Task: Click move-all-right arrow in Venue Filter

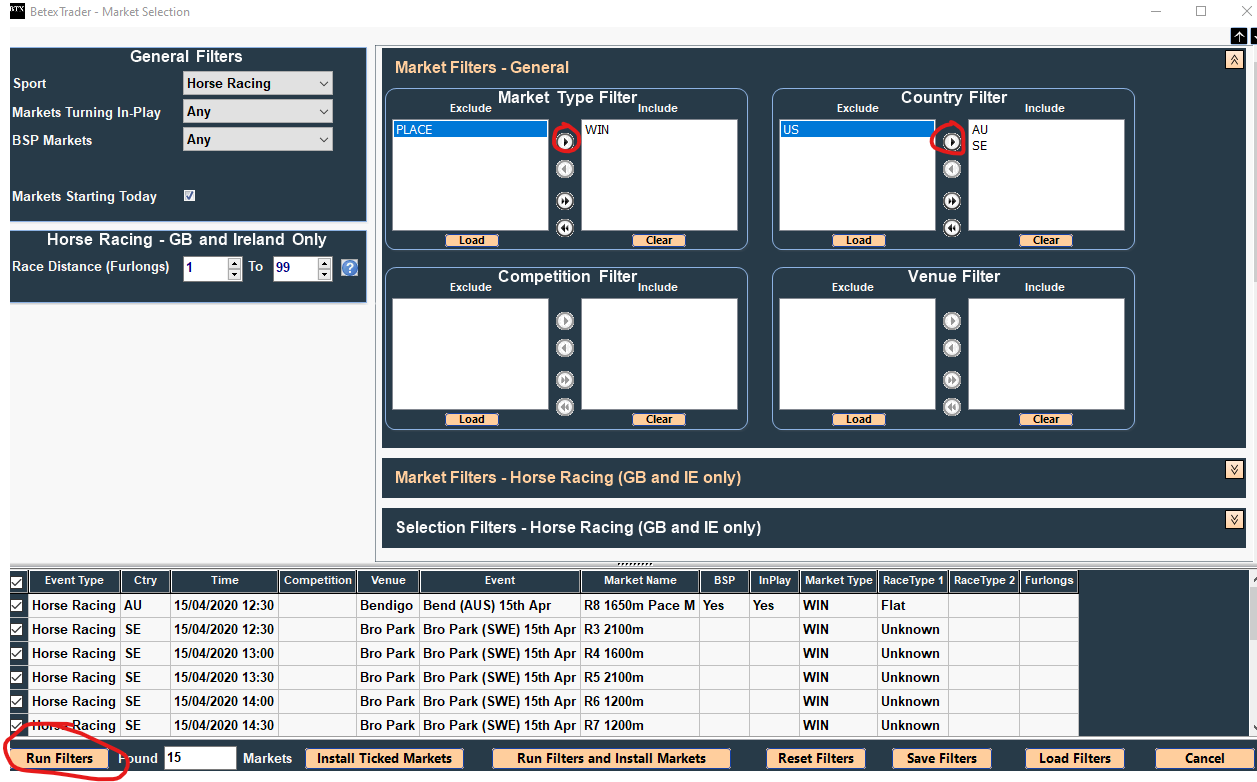Action: pos(952,380)
